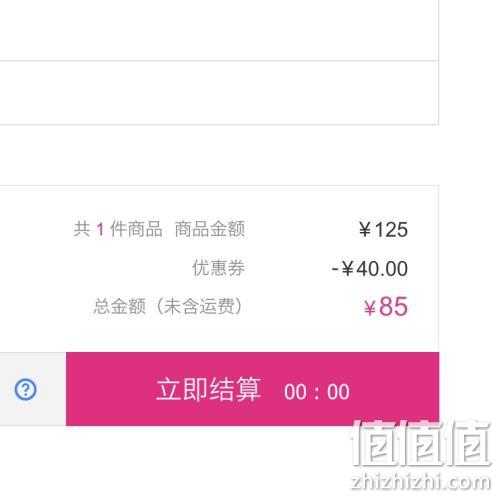Click the (未含运费) shipping note
The width and height of the screenshot is (500, 499).
199,306
